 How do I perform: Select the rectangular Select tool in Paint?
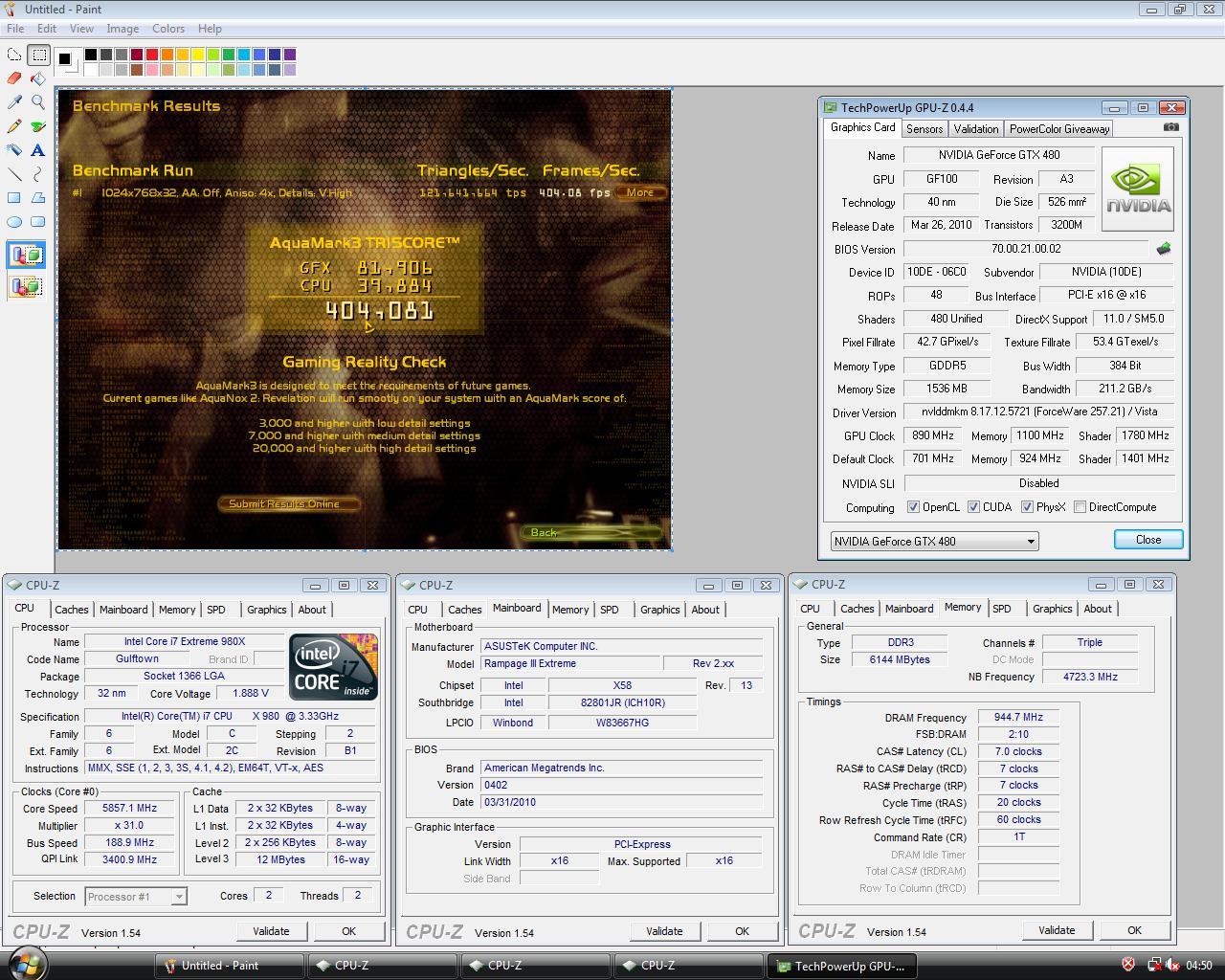tap(38, 56)
